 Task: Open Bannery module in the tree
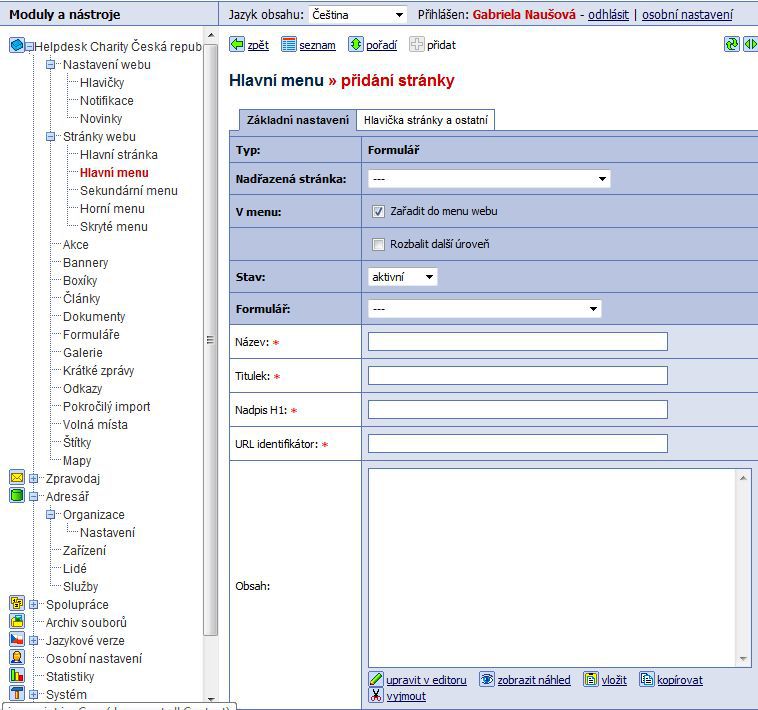tap(86, 262)
